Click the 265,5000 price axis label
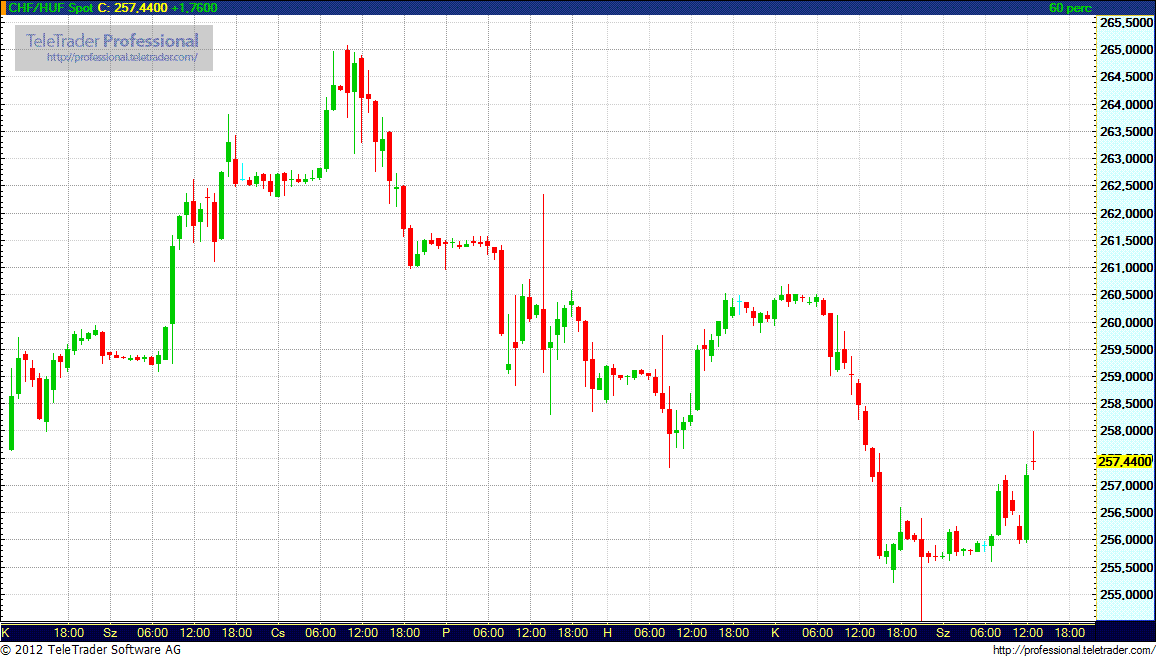Screen dimensions: 1156x659 (1127, 23)
